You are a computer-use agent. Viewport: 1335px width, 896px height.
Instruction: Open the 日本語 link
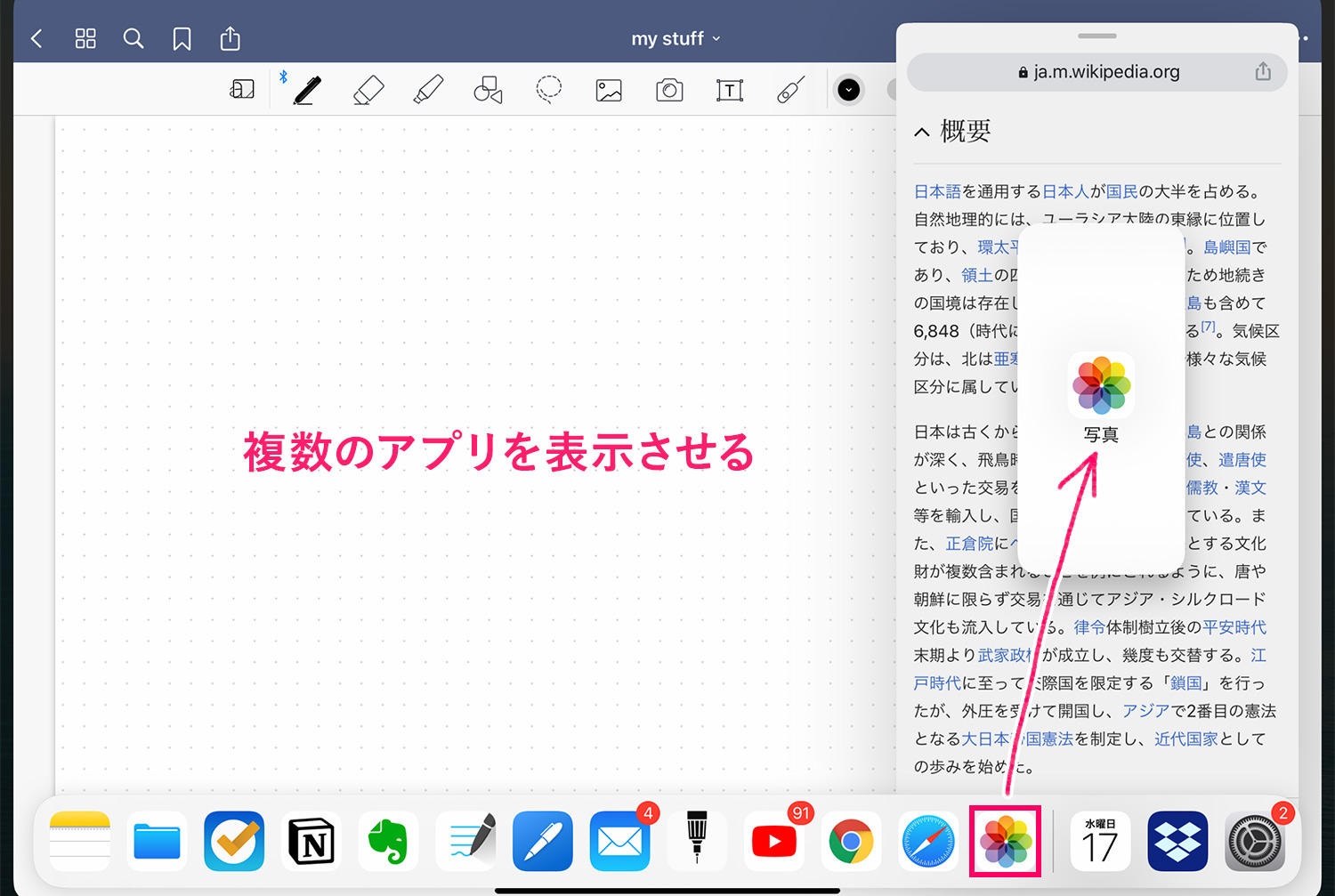[x=937, y=191]
